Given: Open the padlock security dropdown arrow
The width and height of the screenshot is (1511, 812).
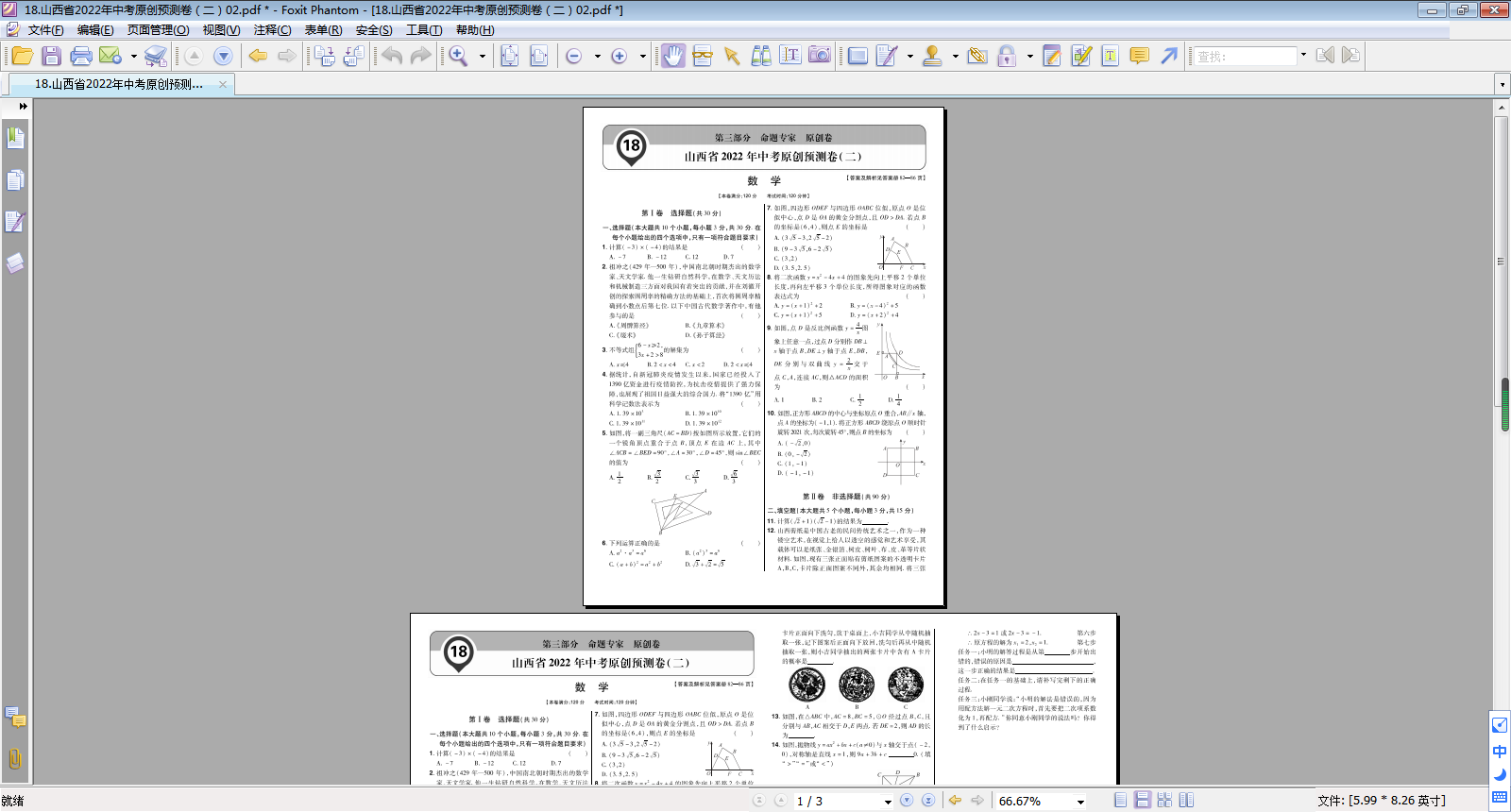Looking at the screenshot, I should click(1029, 57).
